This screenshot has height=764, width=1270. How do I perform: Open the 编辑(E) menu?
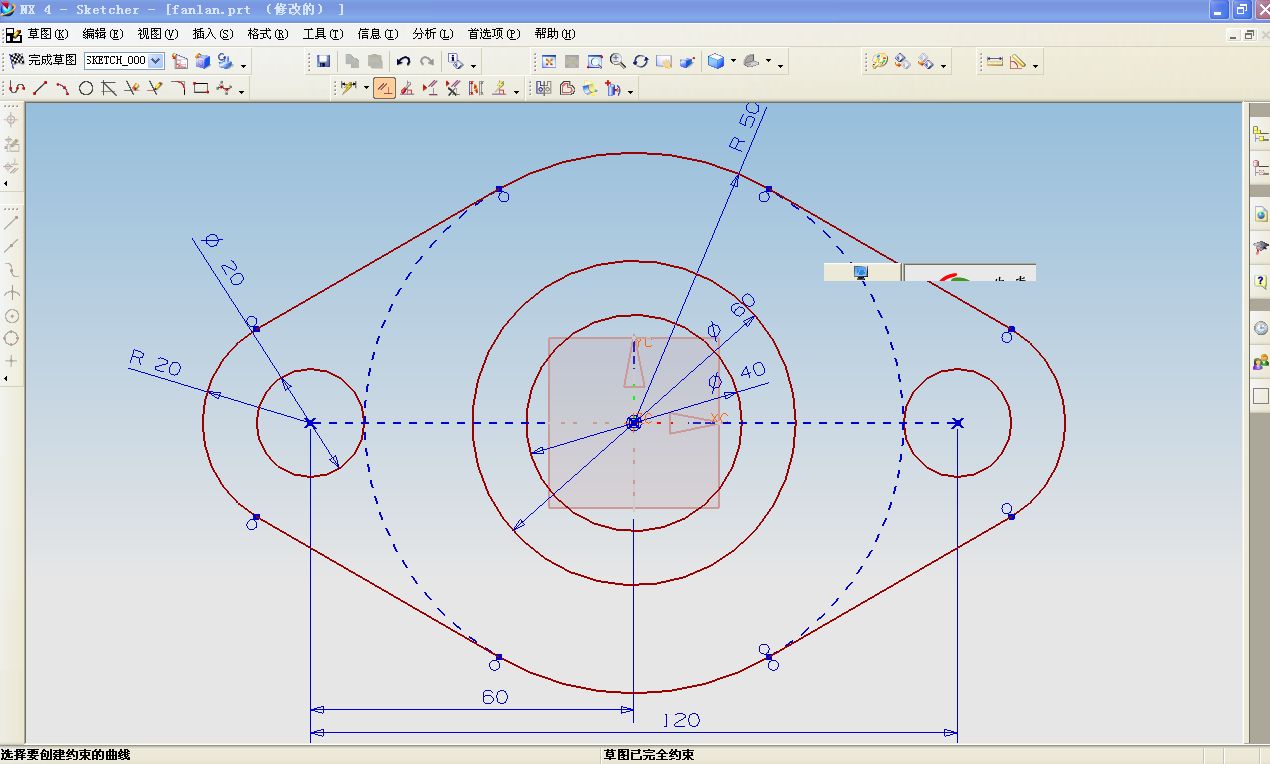pyautogui.click(x=102, y=34)
